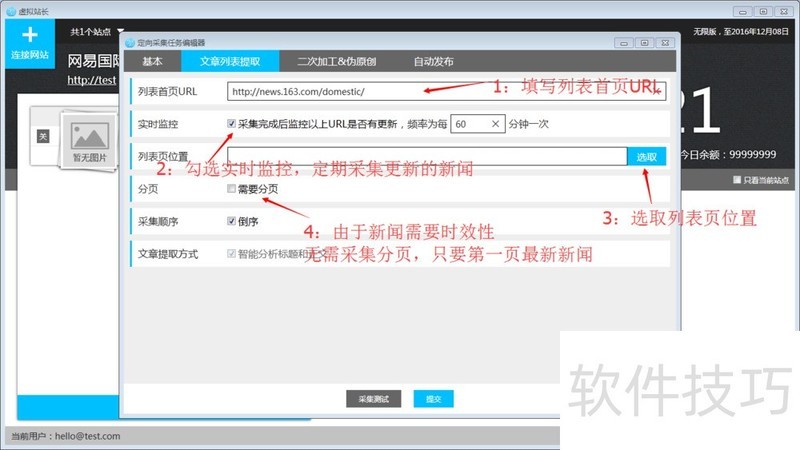Click the 虚拟站长 app icon in titlebar
Image resolution: width=800 pixels, height=450 pixels.
coord(11,11)
